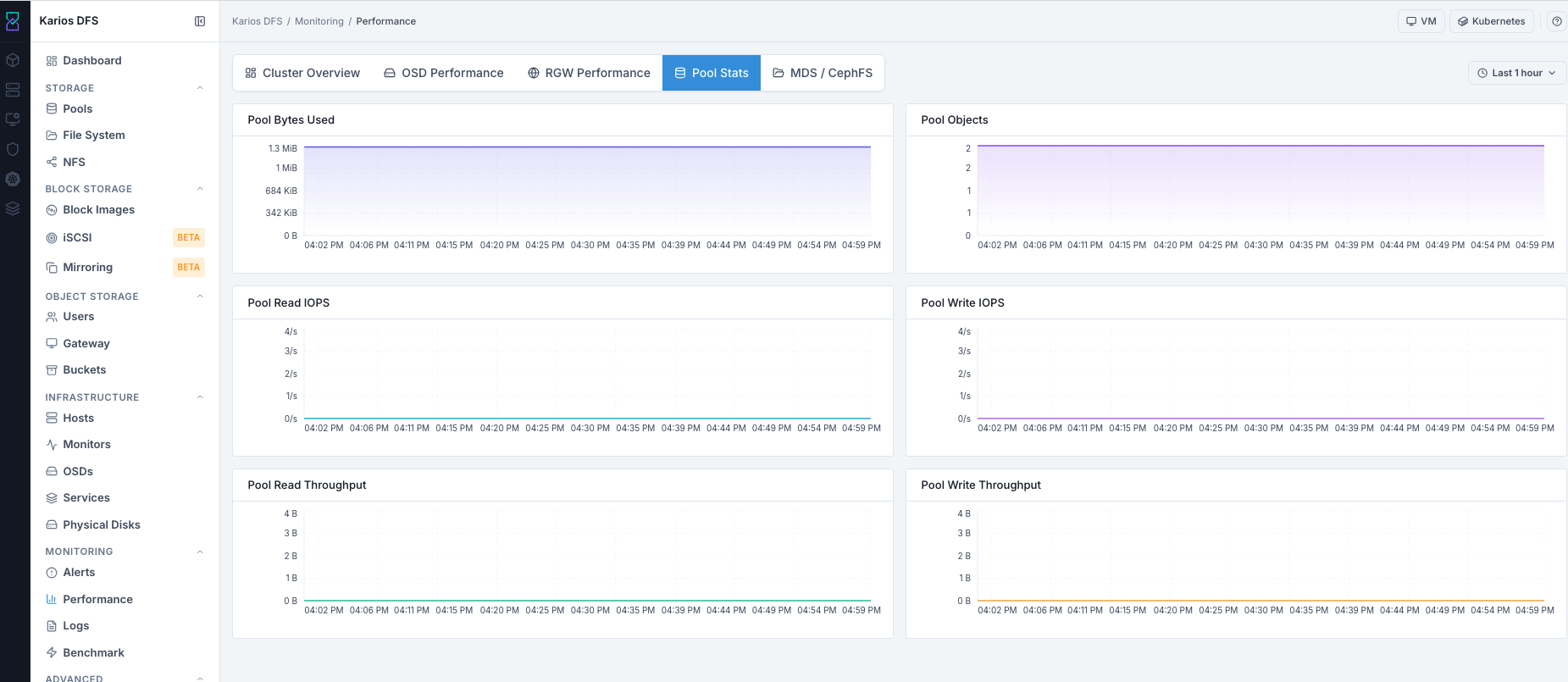The height and width of the screenshot is (682, 1568).
Task: Click the Hosts server icon
Action: tap(52, 418)
